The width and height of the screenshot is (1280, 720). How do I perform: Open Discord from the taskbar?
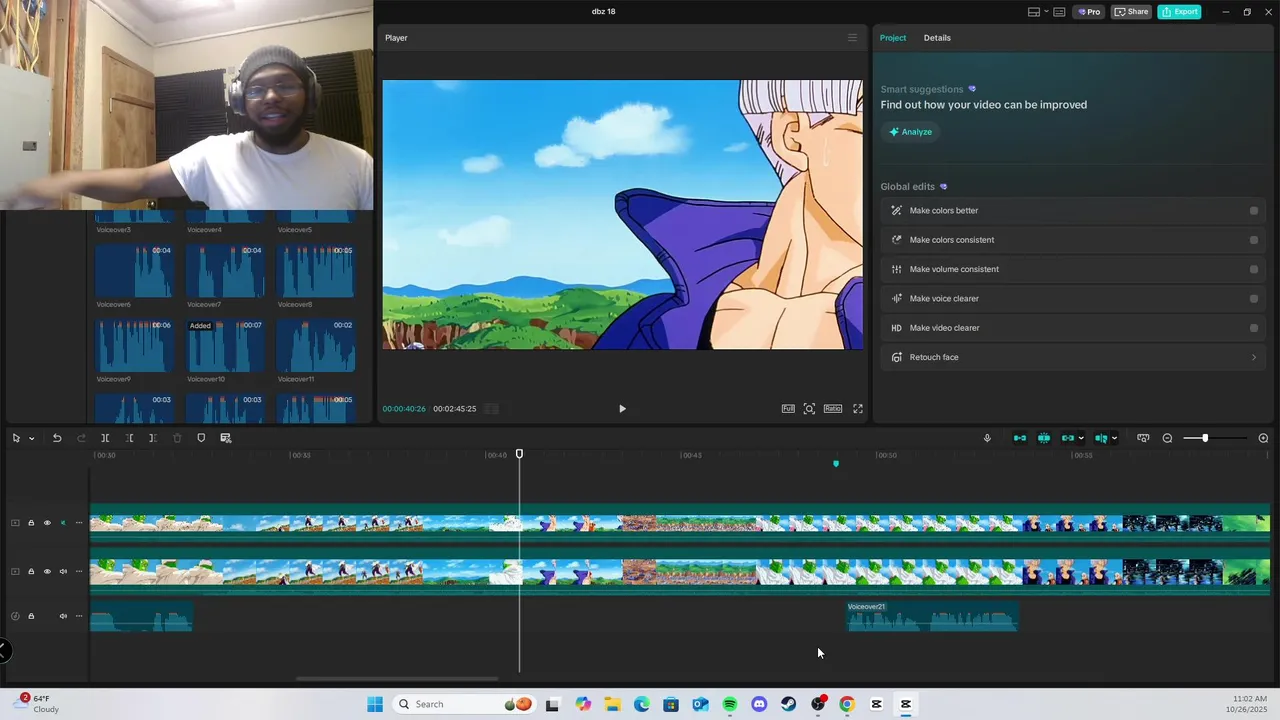tap(759, 704)
